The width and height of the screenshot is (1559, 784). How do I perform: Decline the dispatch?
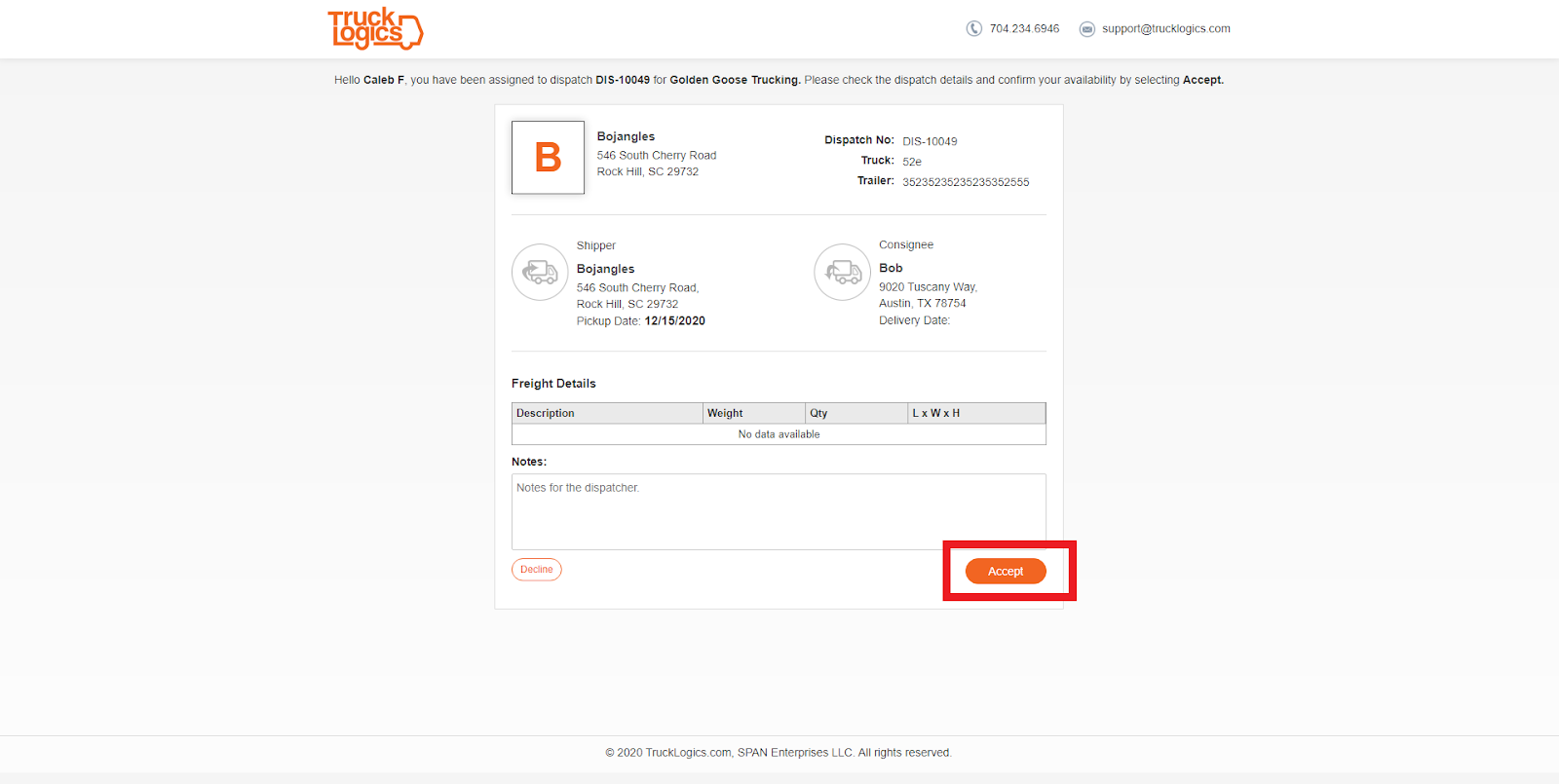[537, 570]
